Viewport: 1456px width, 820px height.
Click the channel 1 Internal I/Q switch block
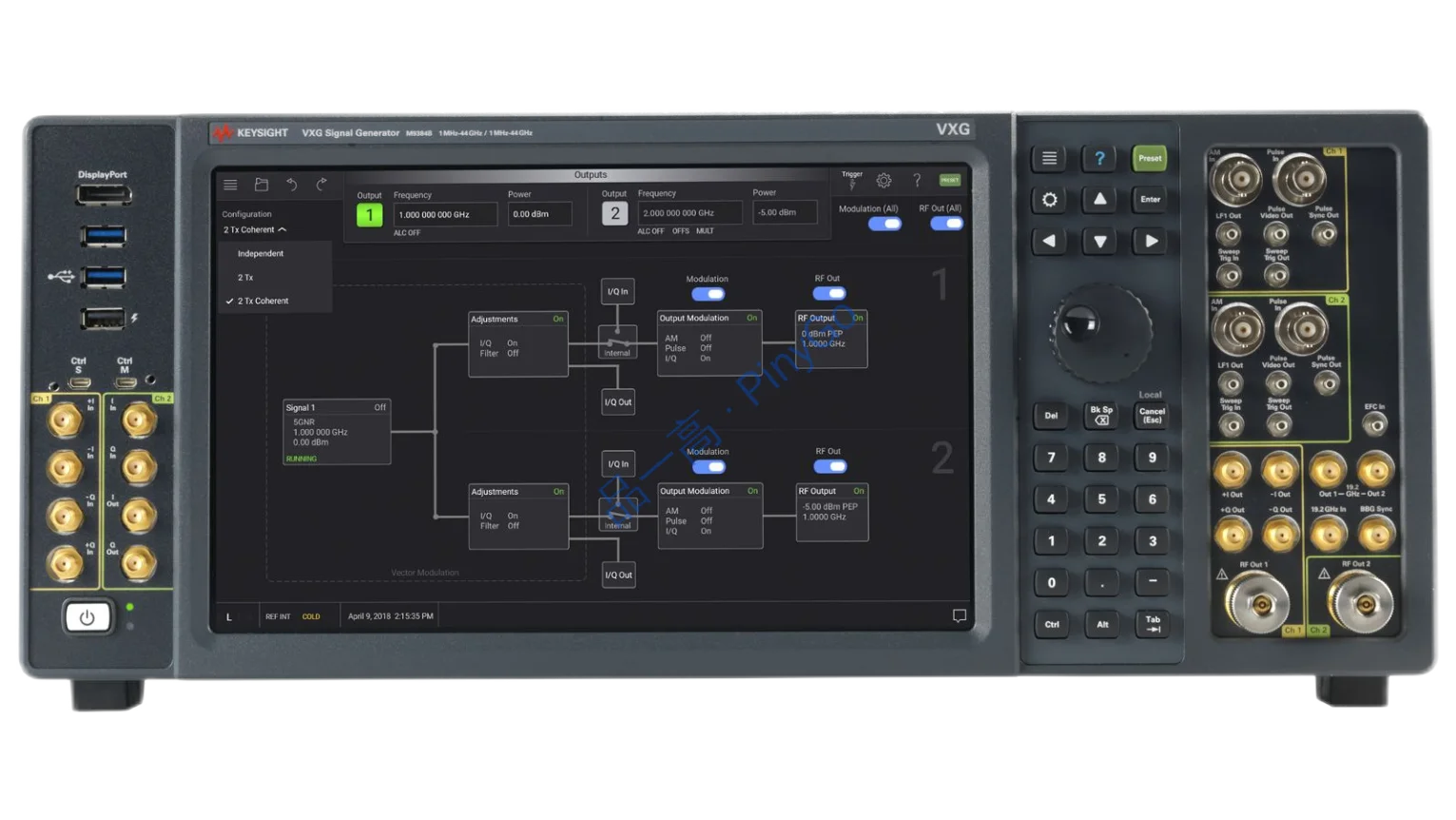617,342
